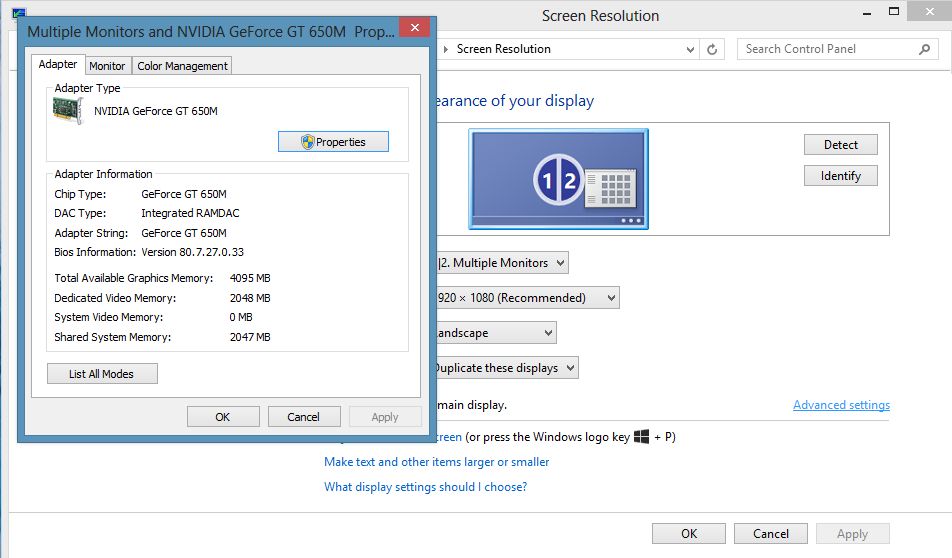Click the breadcrumb arrow before Screen Resolution
The image size is (952, 558).
446,49
